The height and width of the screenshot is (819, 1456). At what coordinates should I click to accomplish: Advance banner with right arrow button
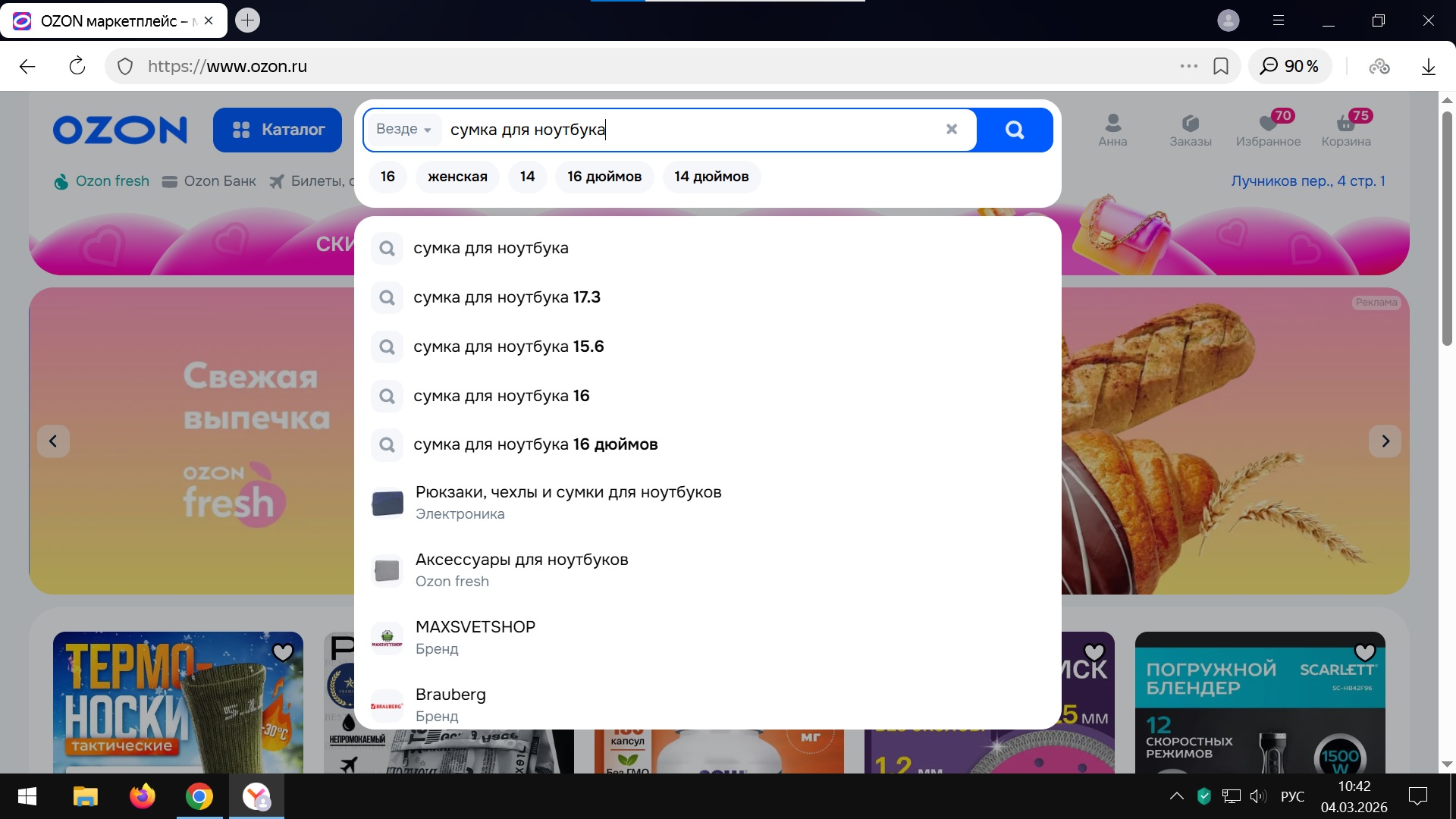pos(1385,441)
